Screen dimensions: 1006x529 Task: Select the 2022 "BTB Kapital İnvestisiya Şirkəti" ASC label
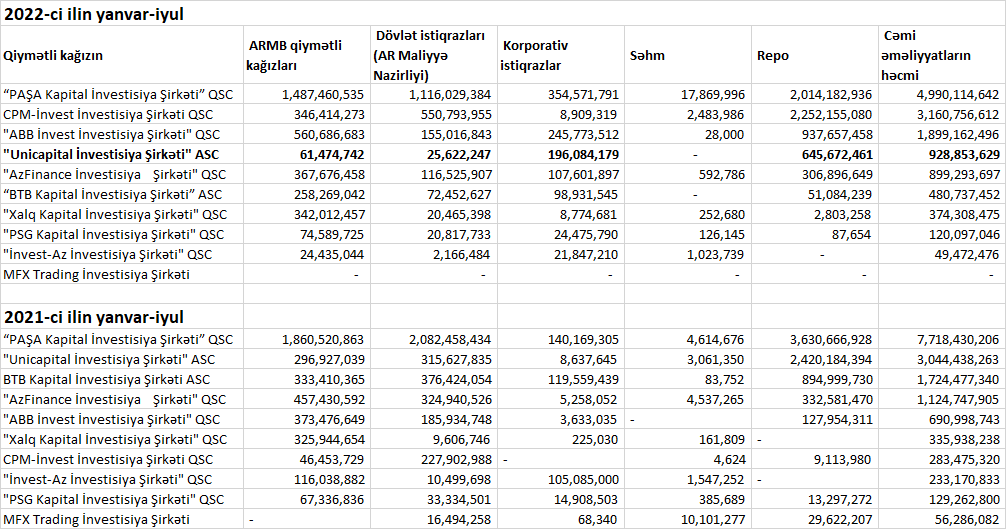pos(122,194)
